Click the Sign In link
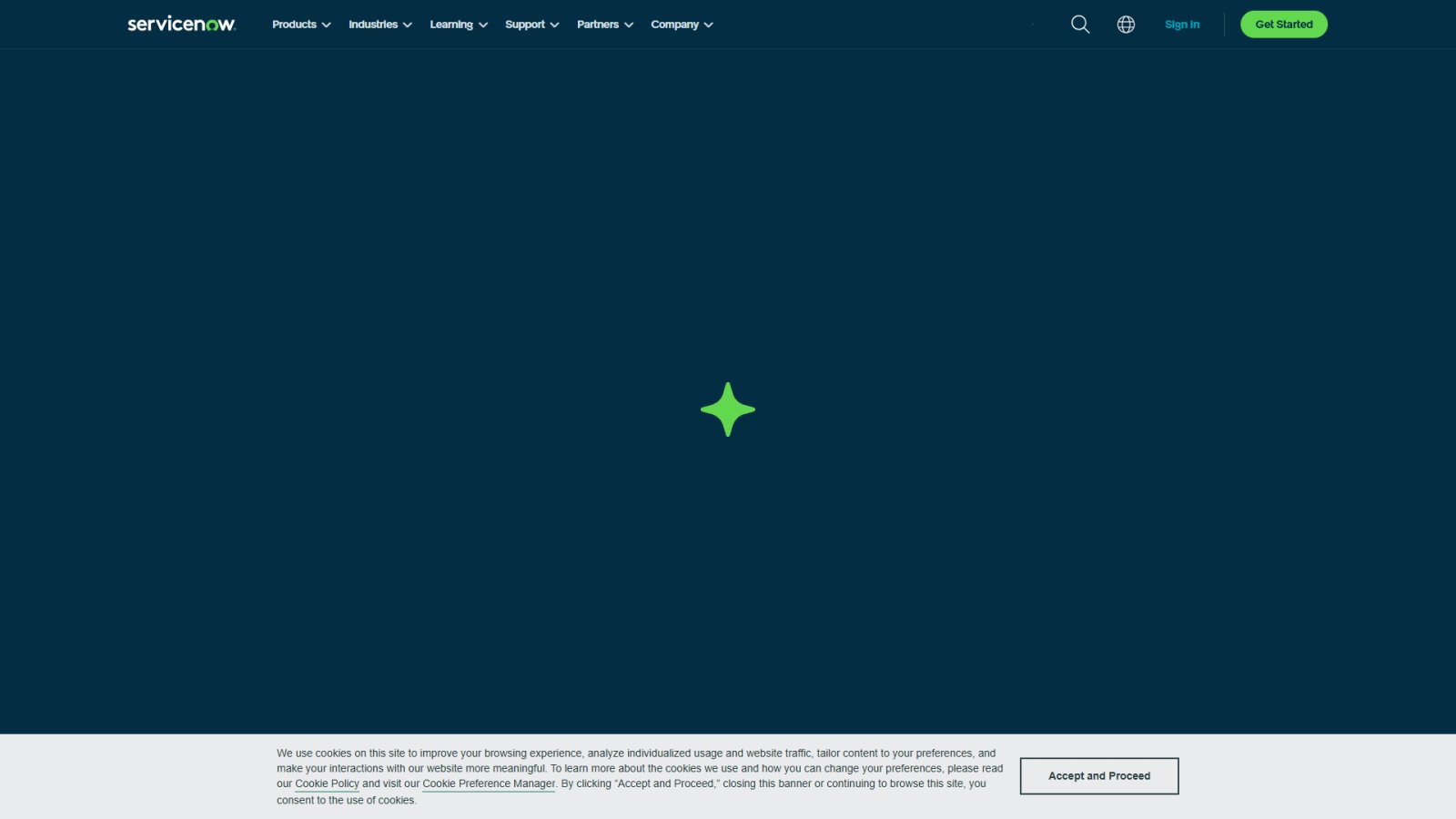Image resolution: width=1456 pixels, height=819 pixels. pyautogui.click(x=1182, y=25)
